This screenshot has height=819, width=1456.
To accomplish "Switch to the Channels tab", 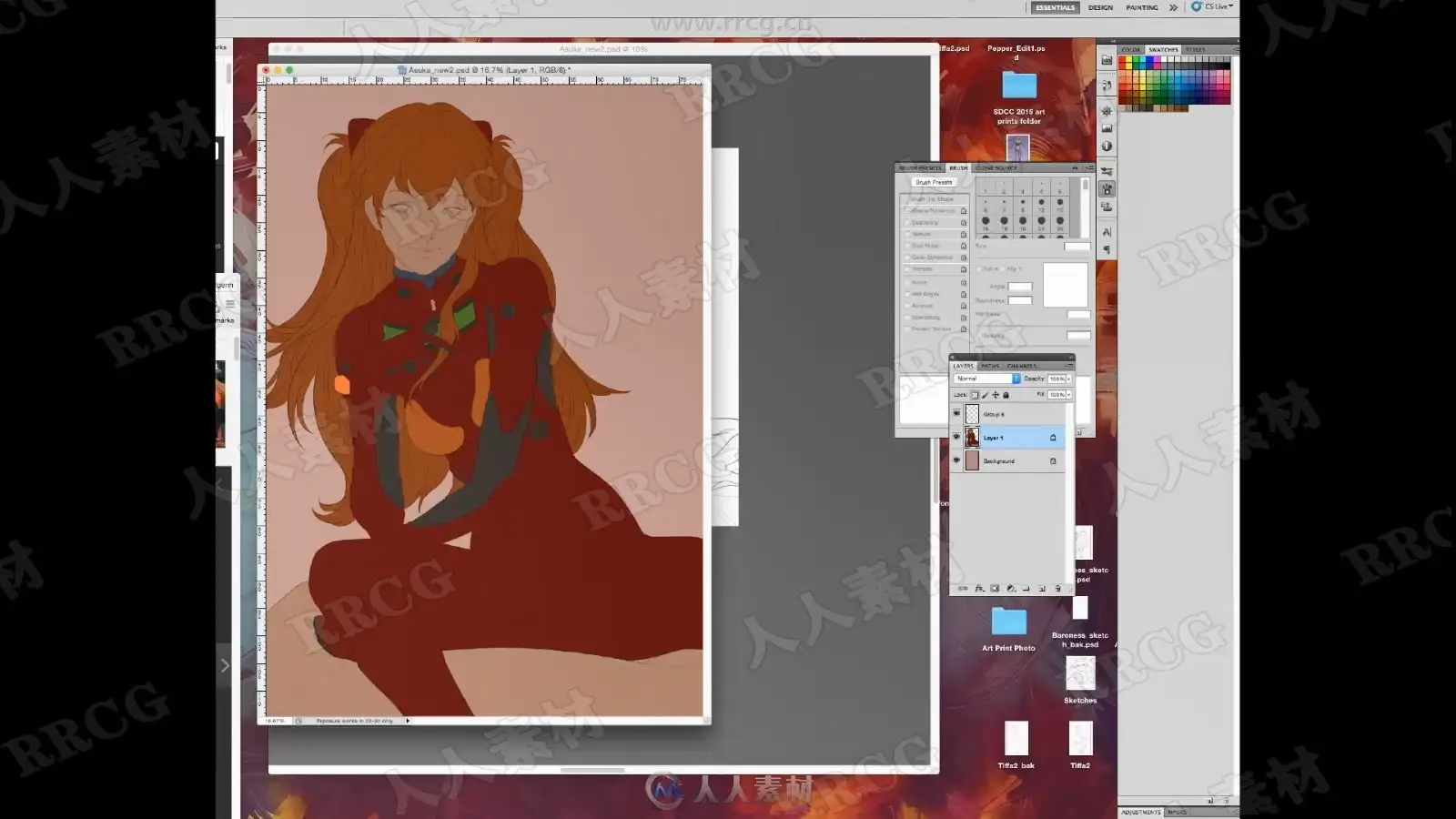I will tap(1022, 366).
